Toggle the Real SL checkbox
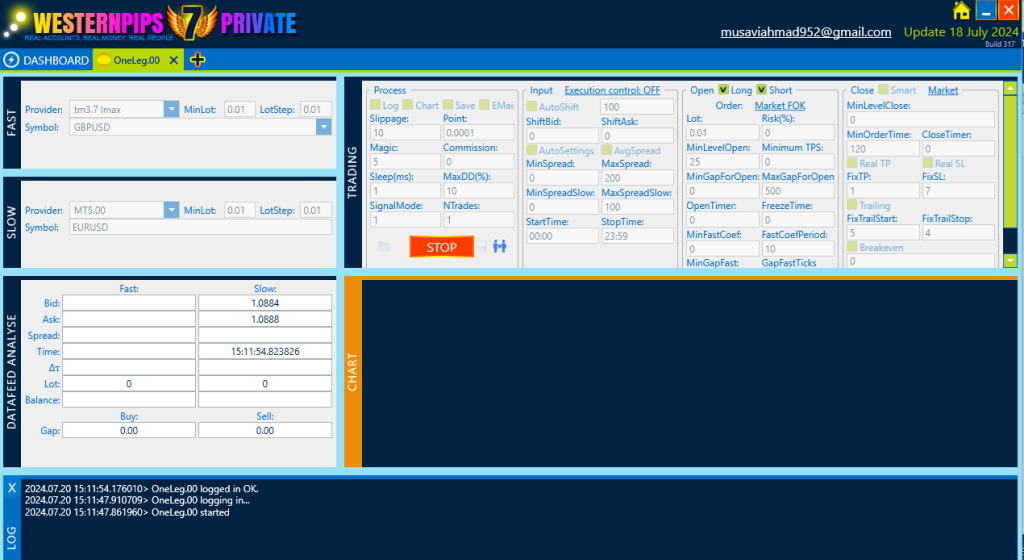The image size is (1024, 560). [x=927, y=163]
